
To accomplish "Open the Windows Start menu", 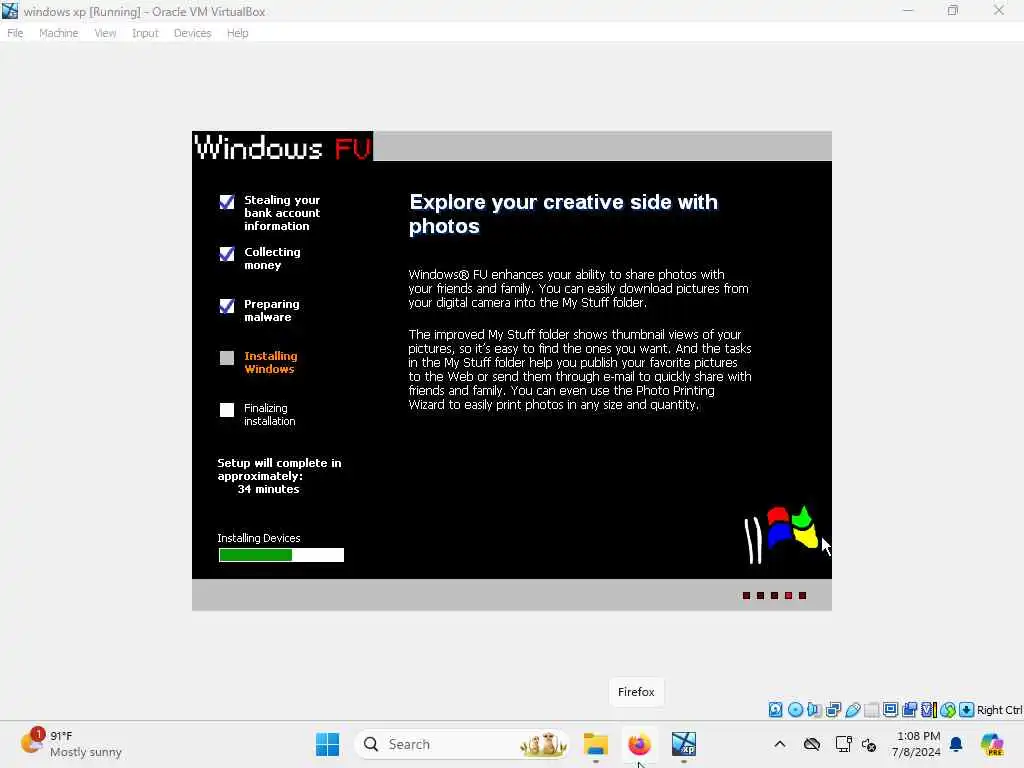I will point(327,744).
